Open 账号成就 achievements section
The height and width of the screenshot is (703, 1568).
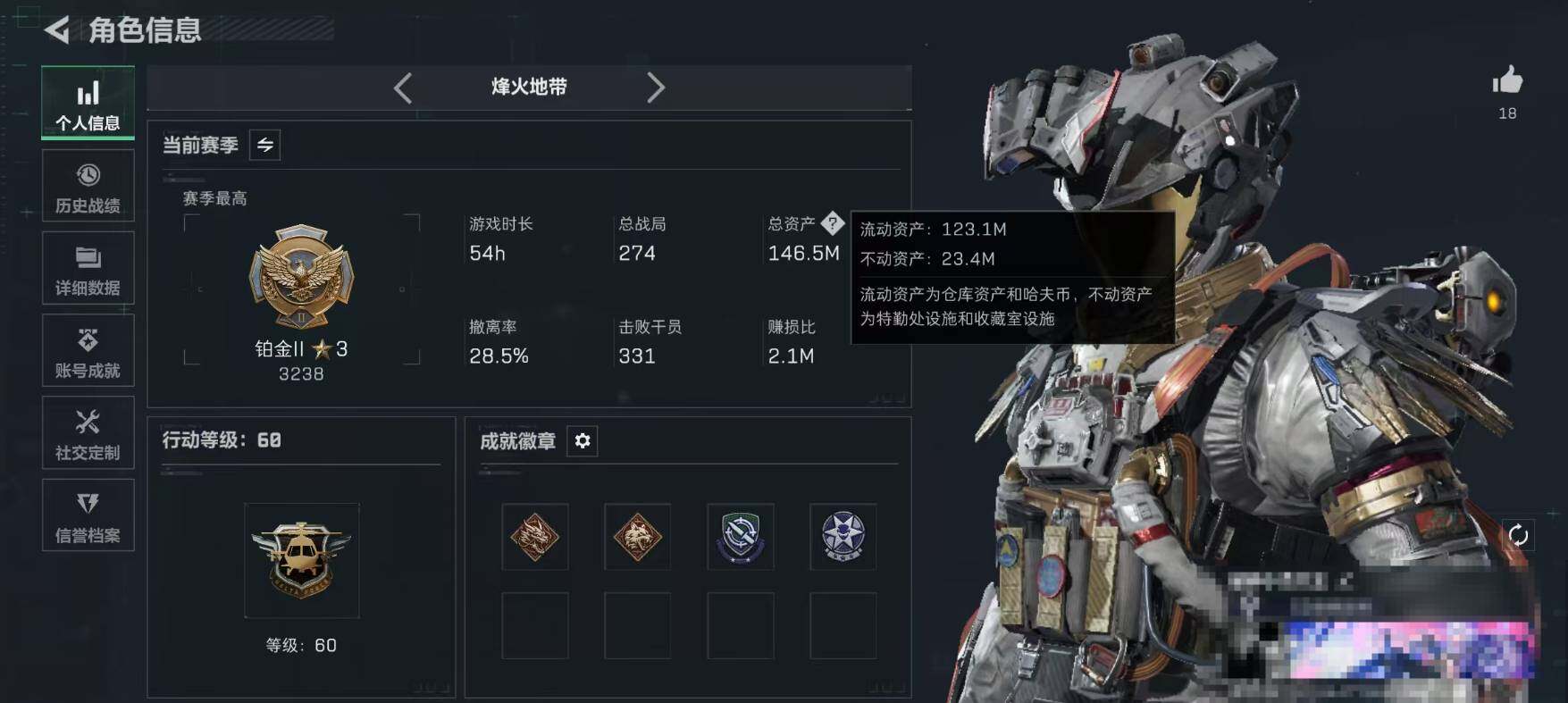[x=88, y=350]
